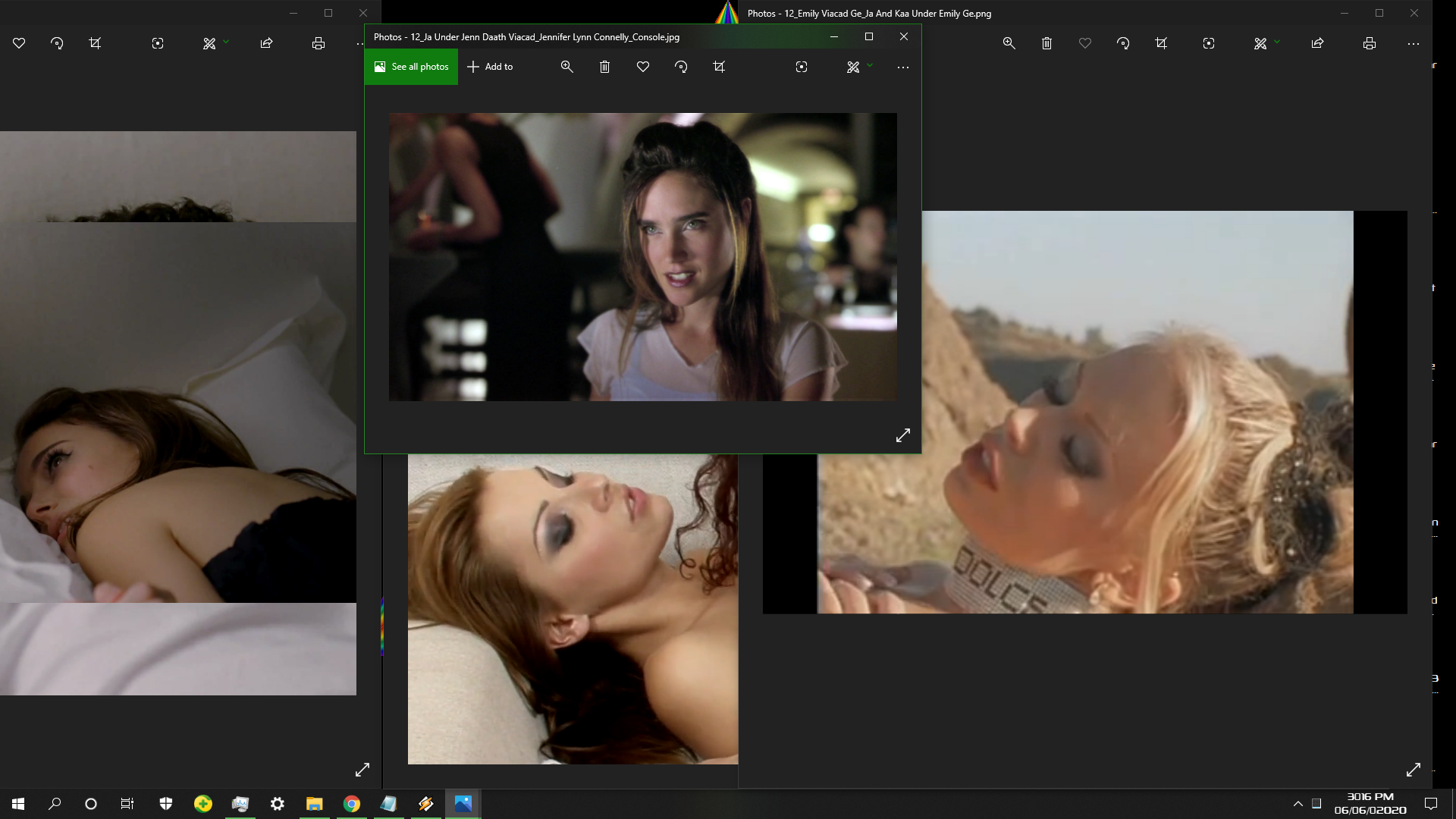Screen dimensions: 1456x819
Task: Rotate image in center Photos window
Action: [x=681, y=67]
